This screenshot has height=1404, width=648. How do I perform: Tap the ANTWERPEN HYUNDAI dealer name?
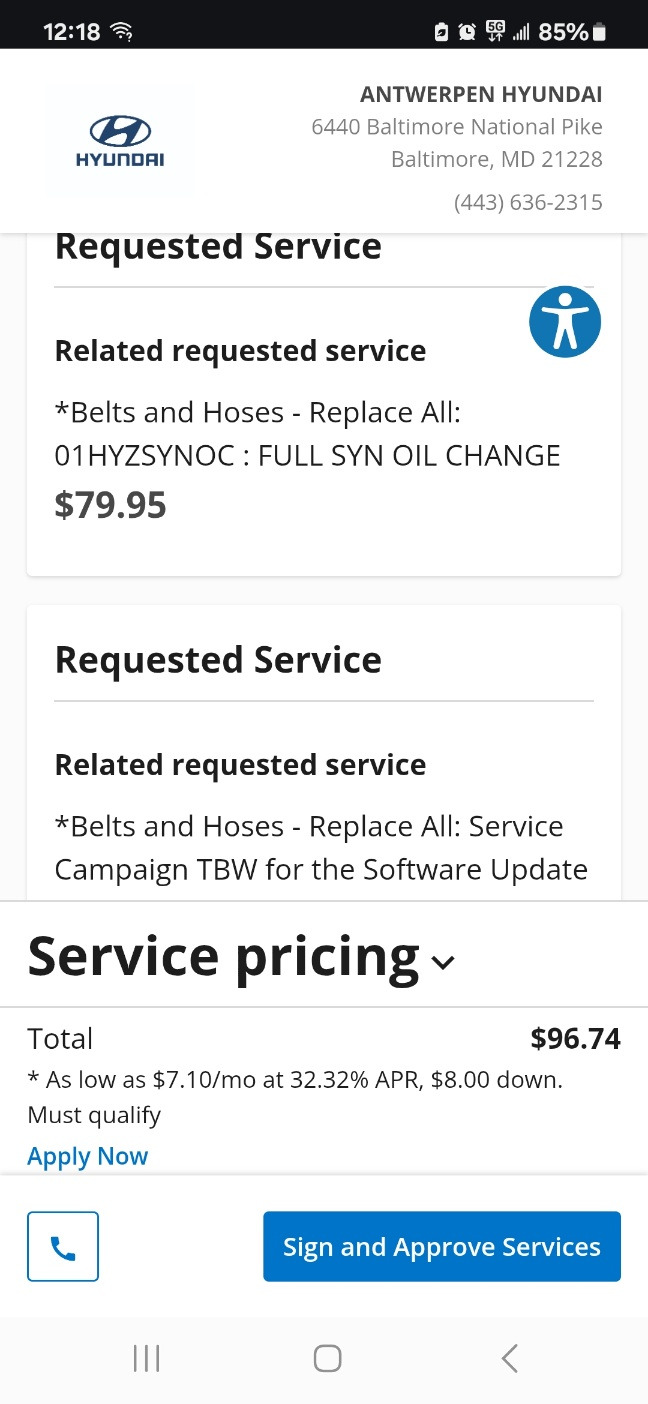(481, 95)
